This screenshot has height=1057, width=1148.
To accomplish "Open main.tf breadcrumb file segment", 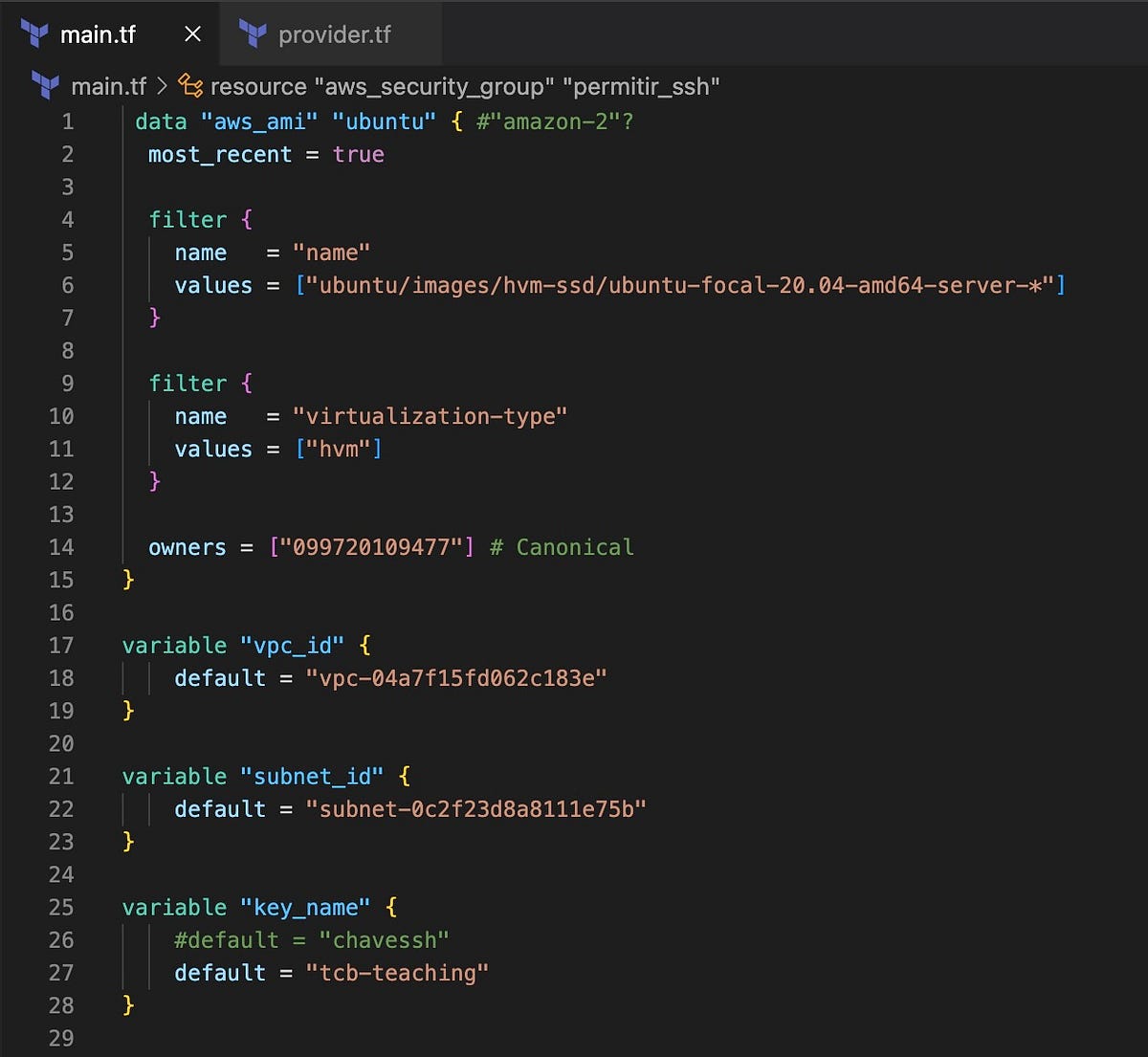I will [108, 87].
